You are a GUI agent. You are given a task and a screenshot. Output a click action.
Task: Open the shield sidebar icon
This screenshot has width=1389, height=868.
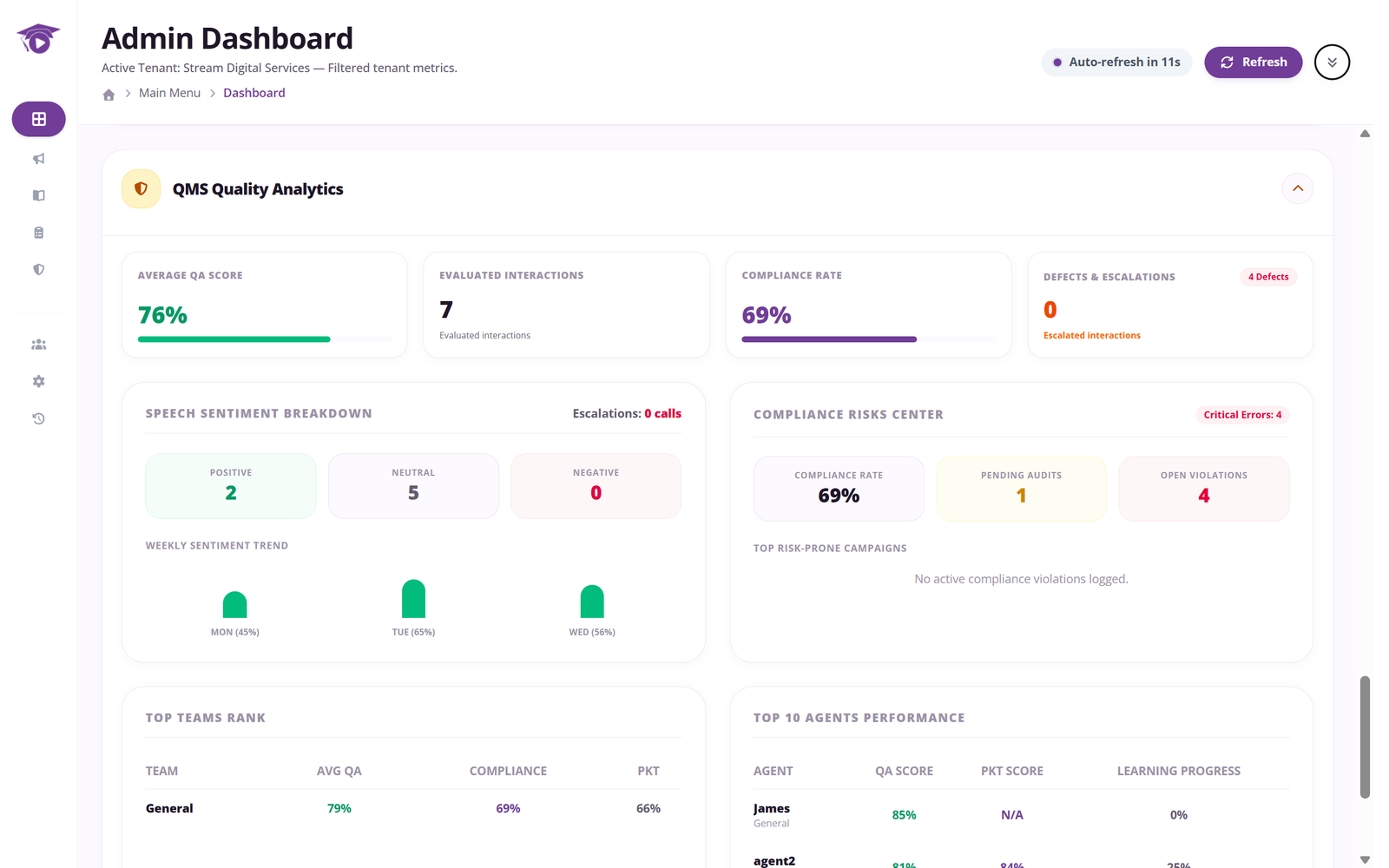38,270
